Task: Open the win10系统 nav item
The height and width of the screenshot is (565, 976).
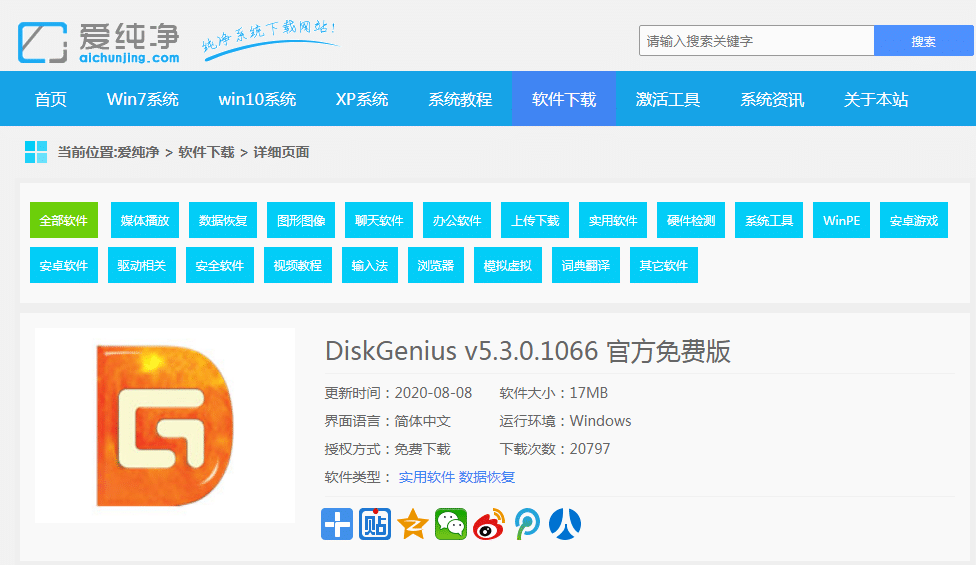Action: 257,100
